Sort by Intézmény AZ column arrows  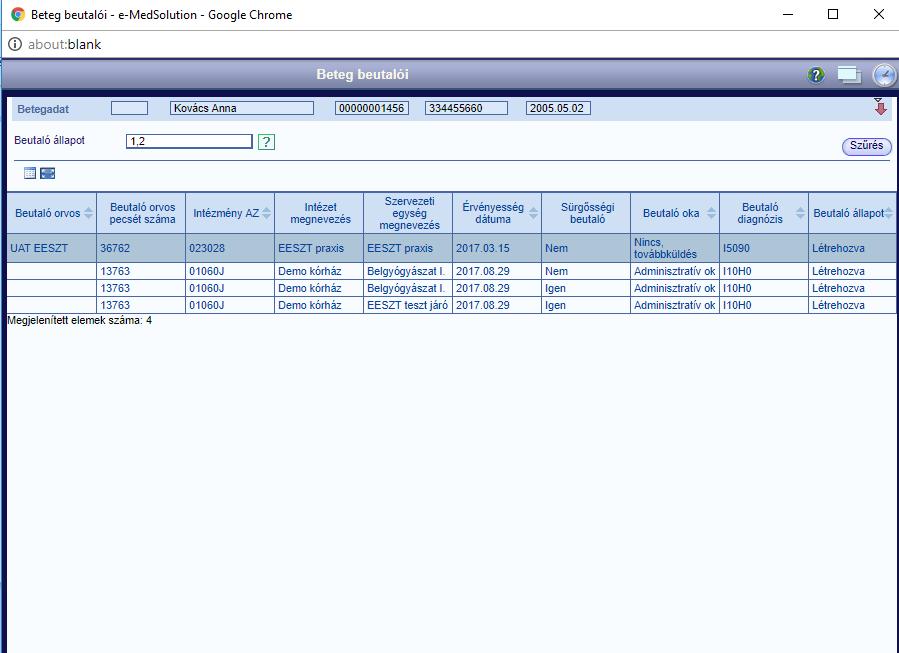pyautogui.click(x=267, y=213)
